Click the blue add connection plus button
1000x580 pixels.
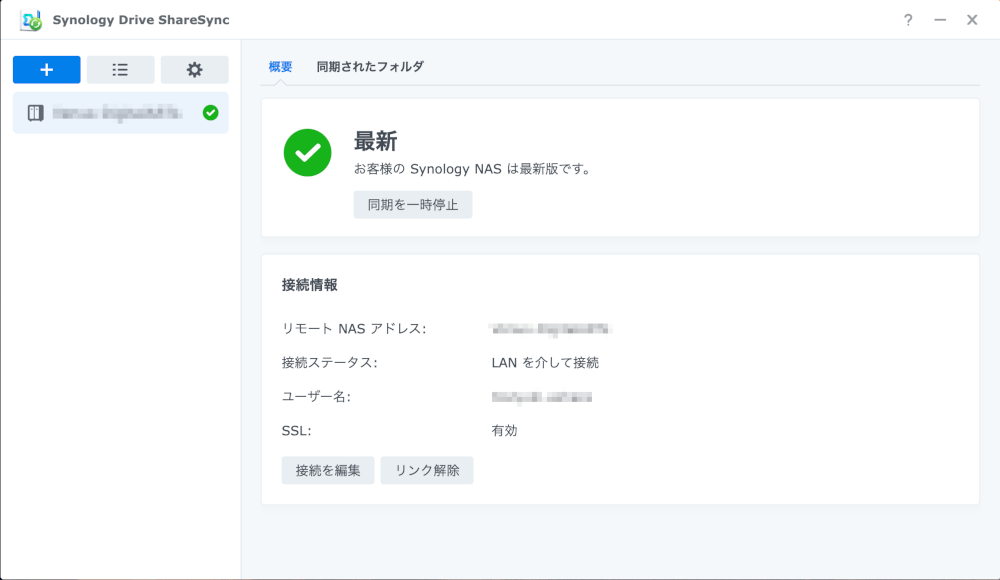47,70
